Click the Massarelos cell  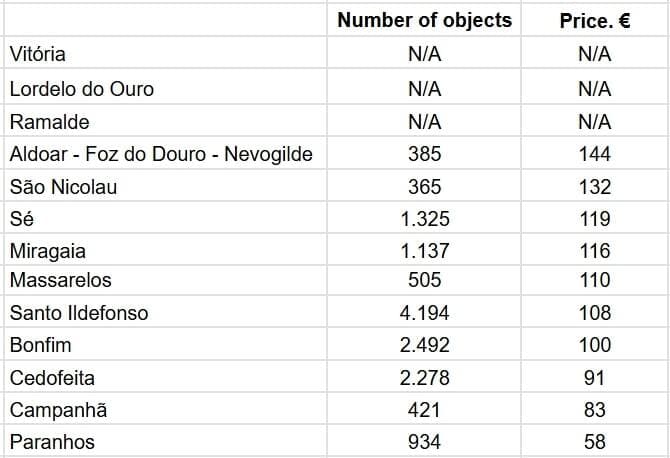click(60, 280)
